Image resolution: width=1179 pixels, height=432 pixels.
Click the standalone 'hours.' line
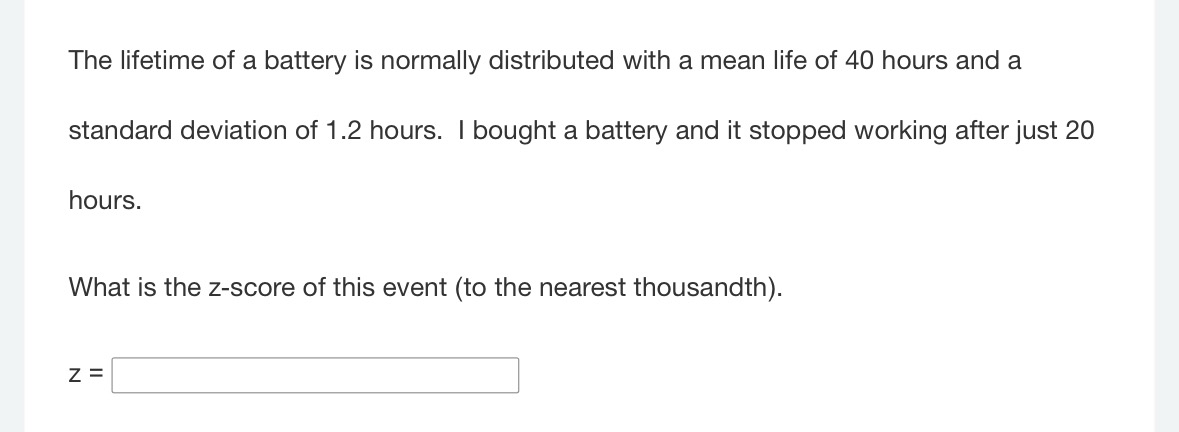click(105, 201)
